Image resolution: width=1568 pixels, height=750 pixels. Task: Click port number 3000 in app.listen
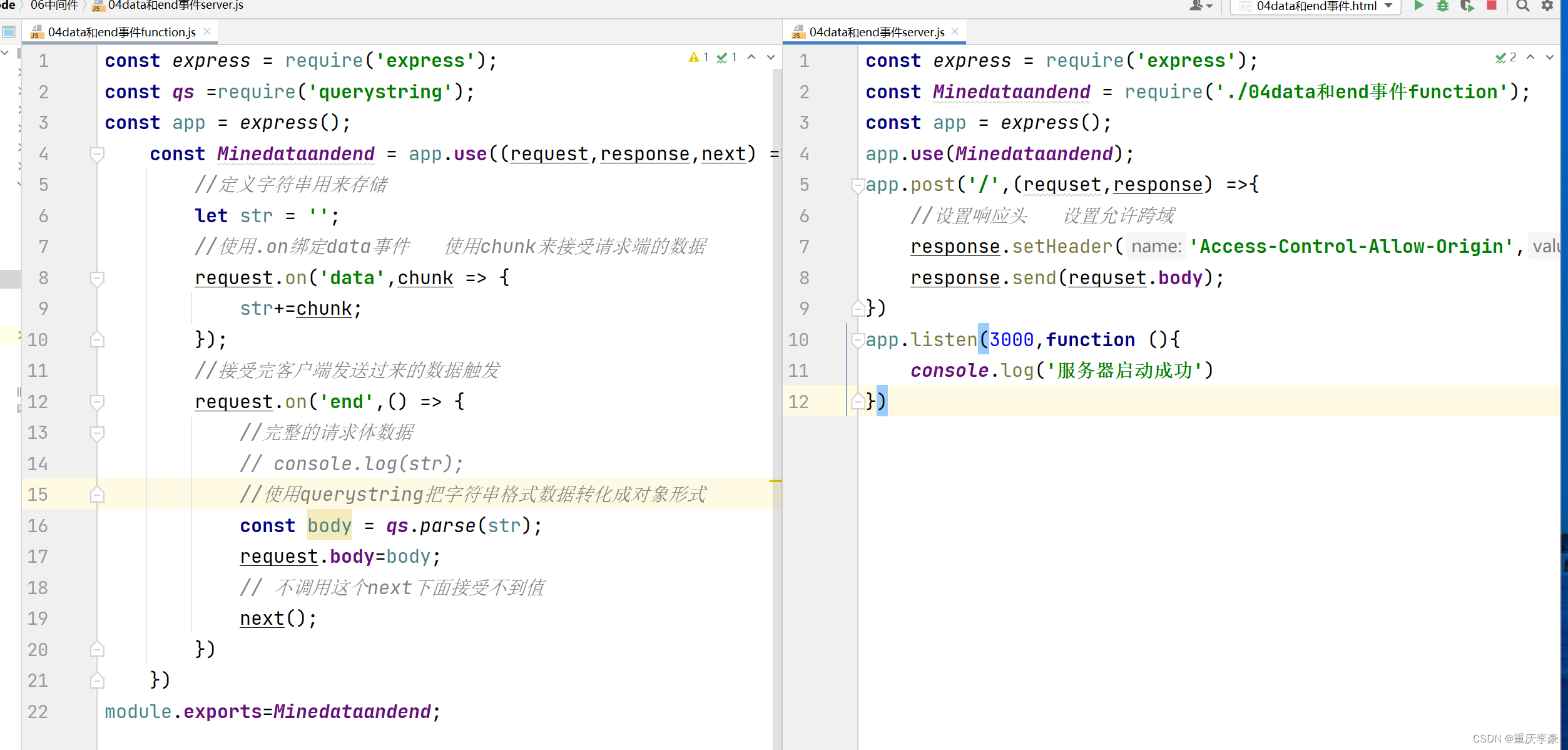click(x=1011, y=340)
